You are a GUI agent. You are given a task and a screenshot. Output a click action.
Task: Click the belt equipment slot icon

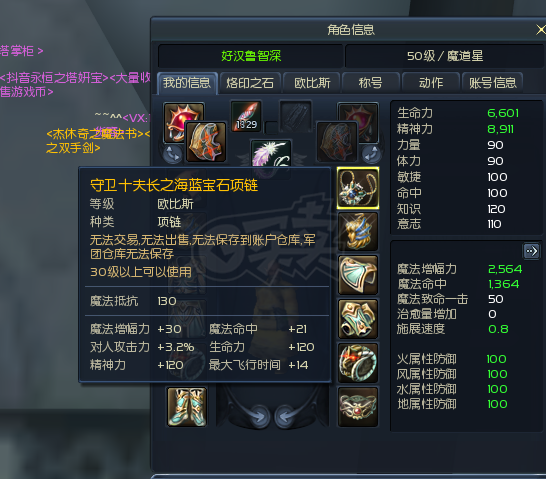[x=358, y=407]
